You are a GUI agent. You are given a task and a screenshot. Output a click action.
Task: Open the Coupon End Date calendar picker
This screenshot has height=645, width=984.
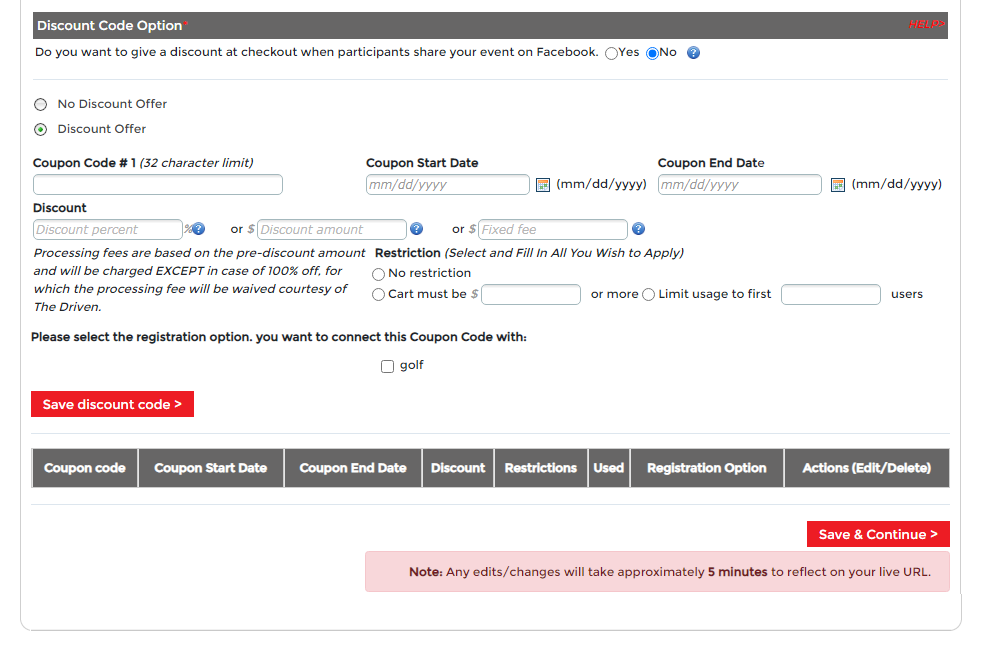pos(837,185)
